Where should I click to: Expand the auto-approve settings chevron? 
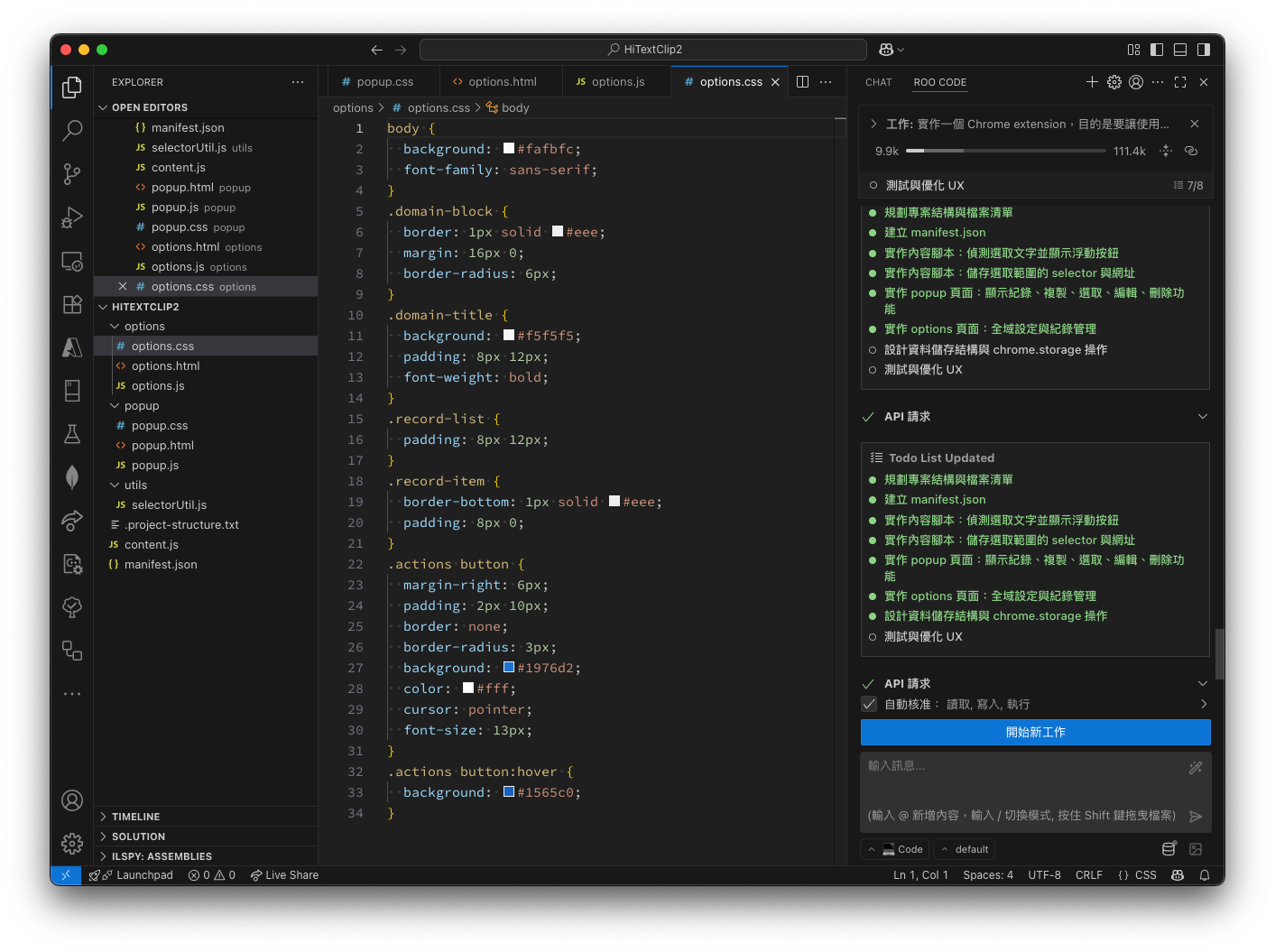coord(1203,704)
